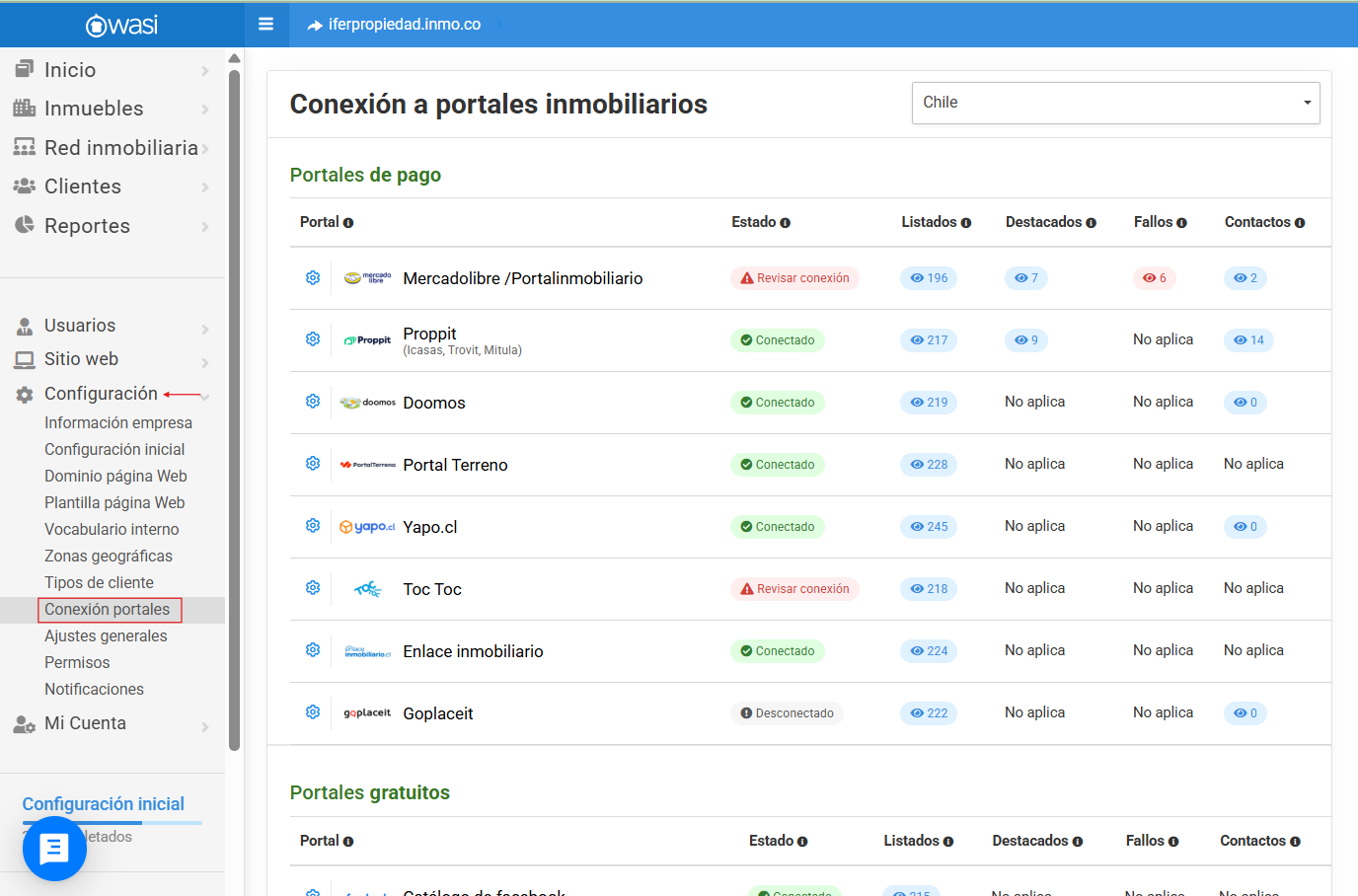Expand the Reportes menu chevron
Screen dimensions: 1358x896
click(x=205, y=227)
